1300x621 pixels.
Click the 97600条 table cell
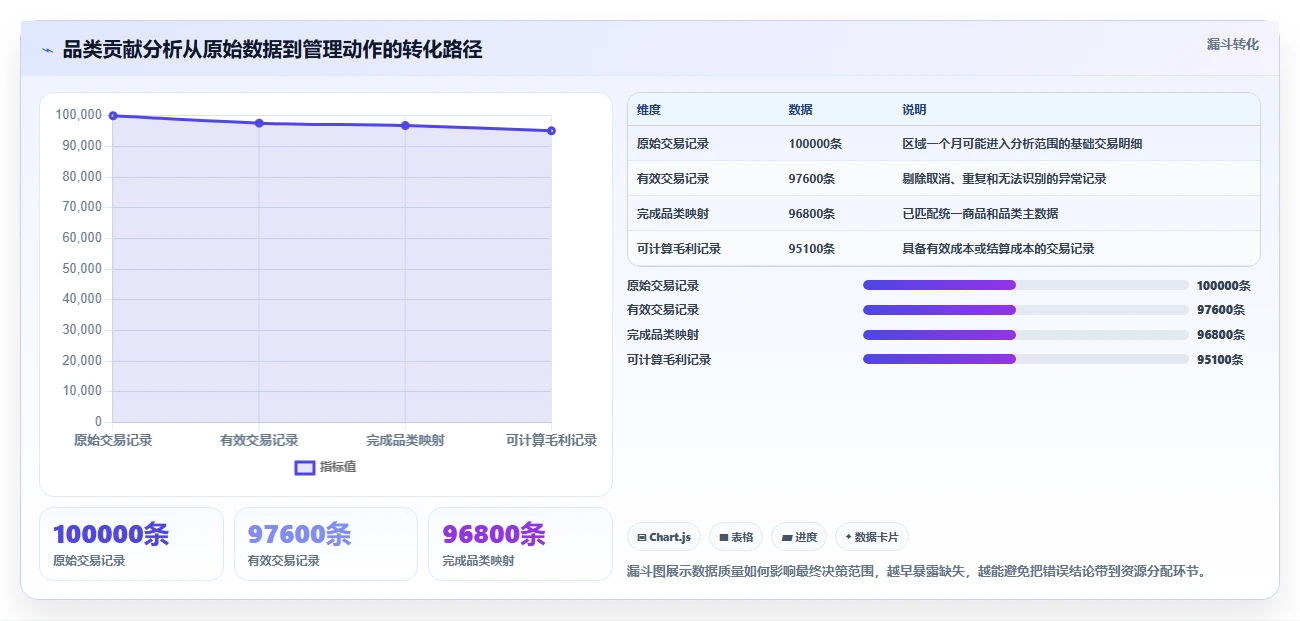(812, 179)
